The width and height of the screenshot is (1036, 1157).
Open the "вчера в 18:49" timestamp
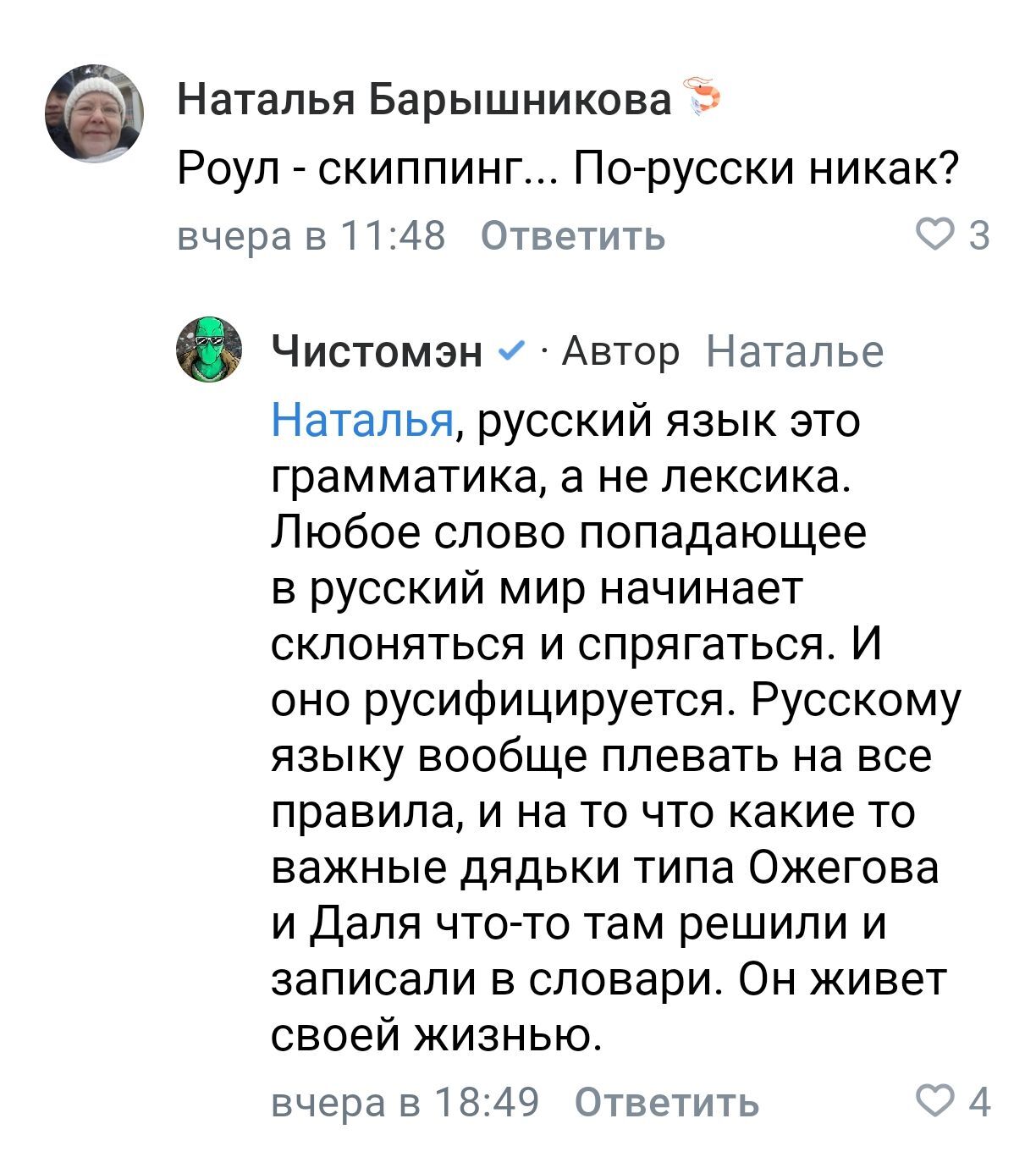[405, 1102]
